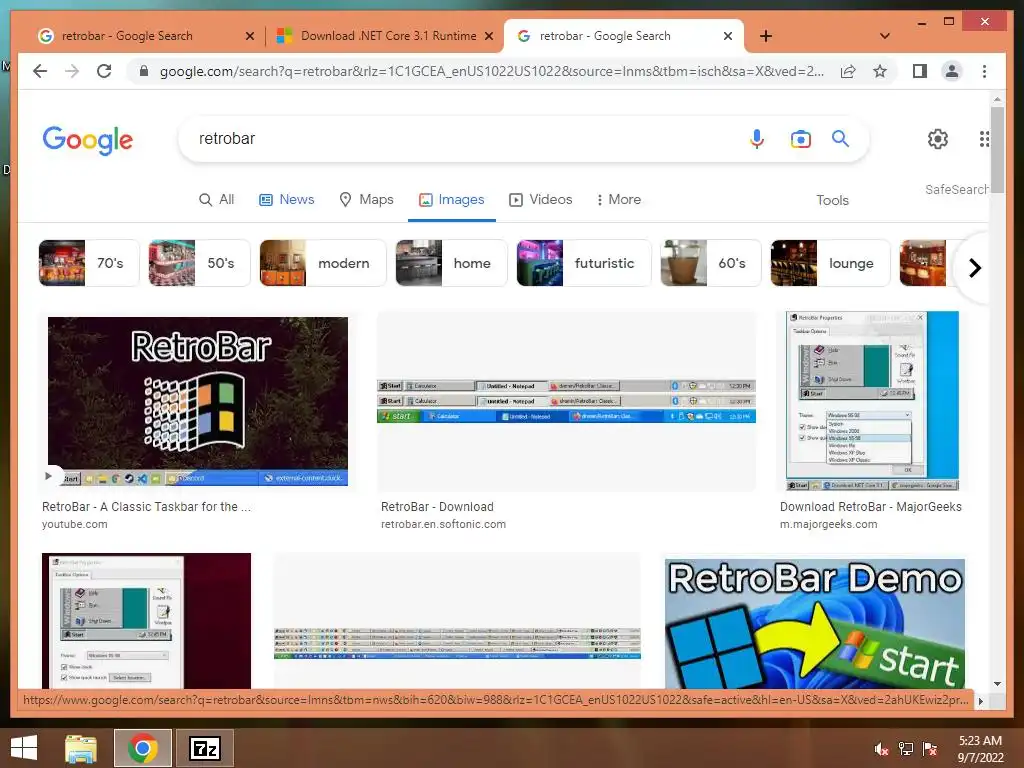
Task: Start a voice search with the microphone
Action: (757, 138)
